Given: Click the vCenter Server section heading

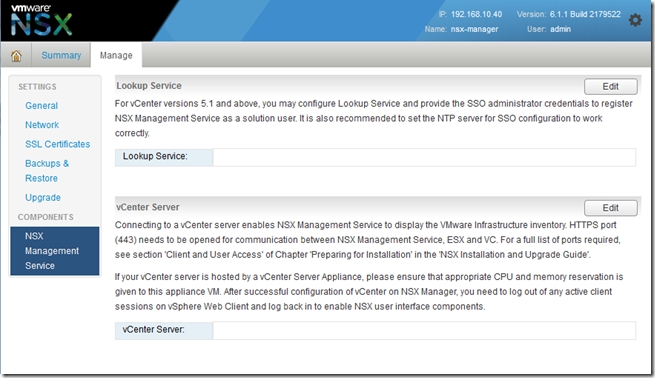Looking at the screenshot, I should 147,207.
